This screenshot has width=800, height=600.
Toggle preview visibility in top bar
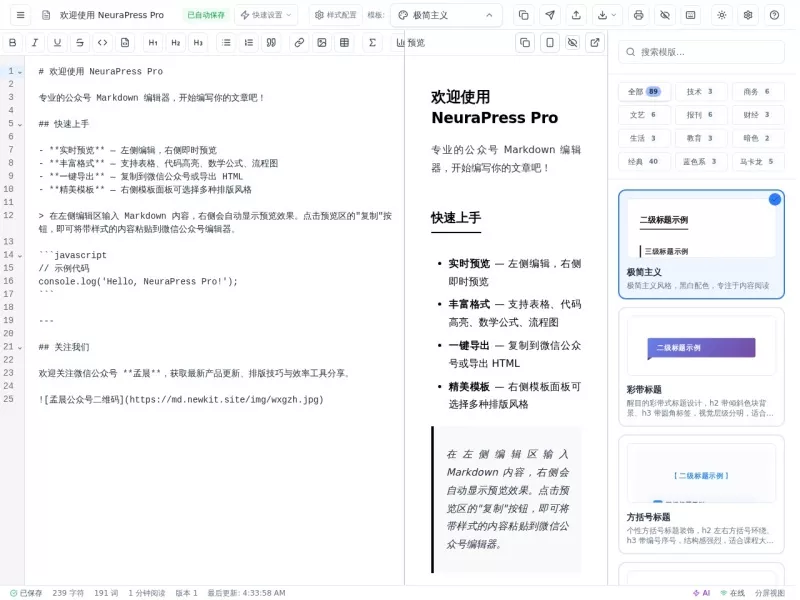point(665,15)
